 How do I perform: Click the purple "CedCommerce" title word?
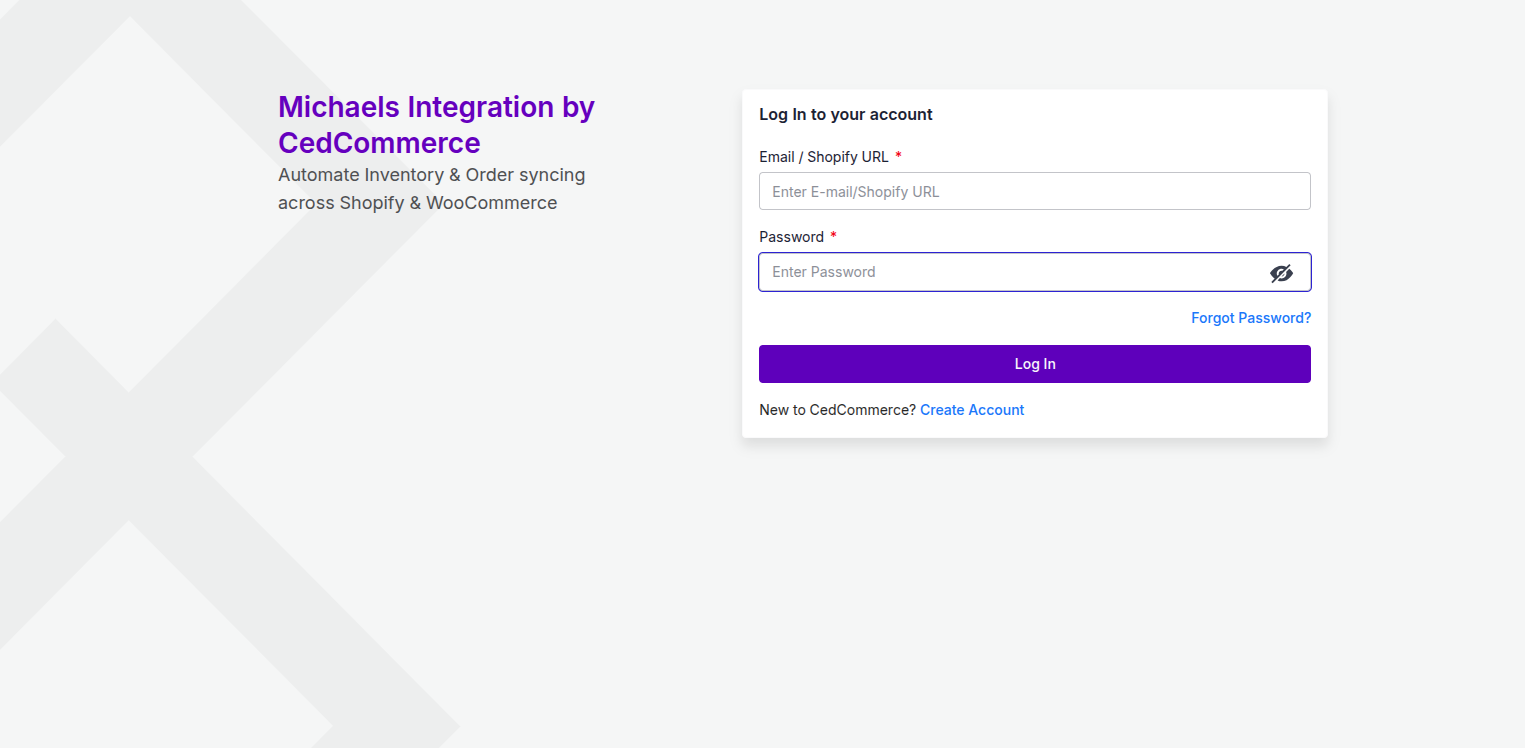tap(379, 143)
